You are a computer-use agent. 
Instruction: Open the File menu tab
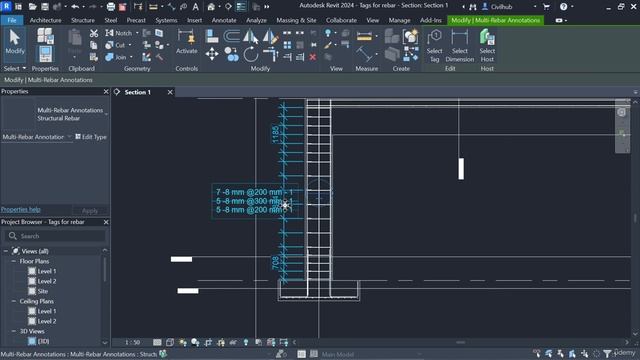[12, 20]
